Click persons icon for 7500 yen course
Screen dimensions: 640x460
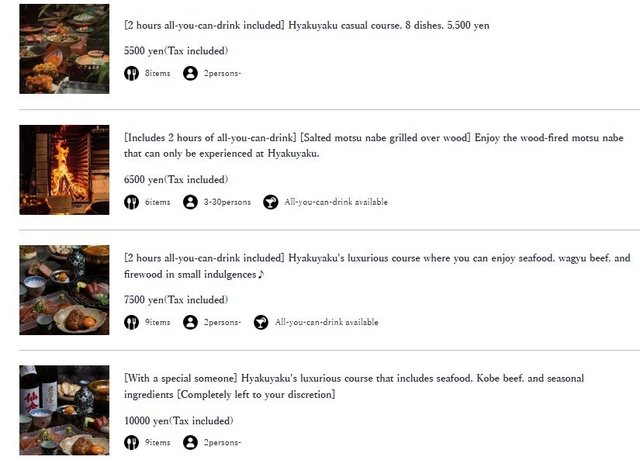coord(190,322)
